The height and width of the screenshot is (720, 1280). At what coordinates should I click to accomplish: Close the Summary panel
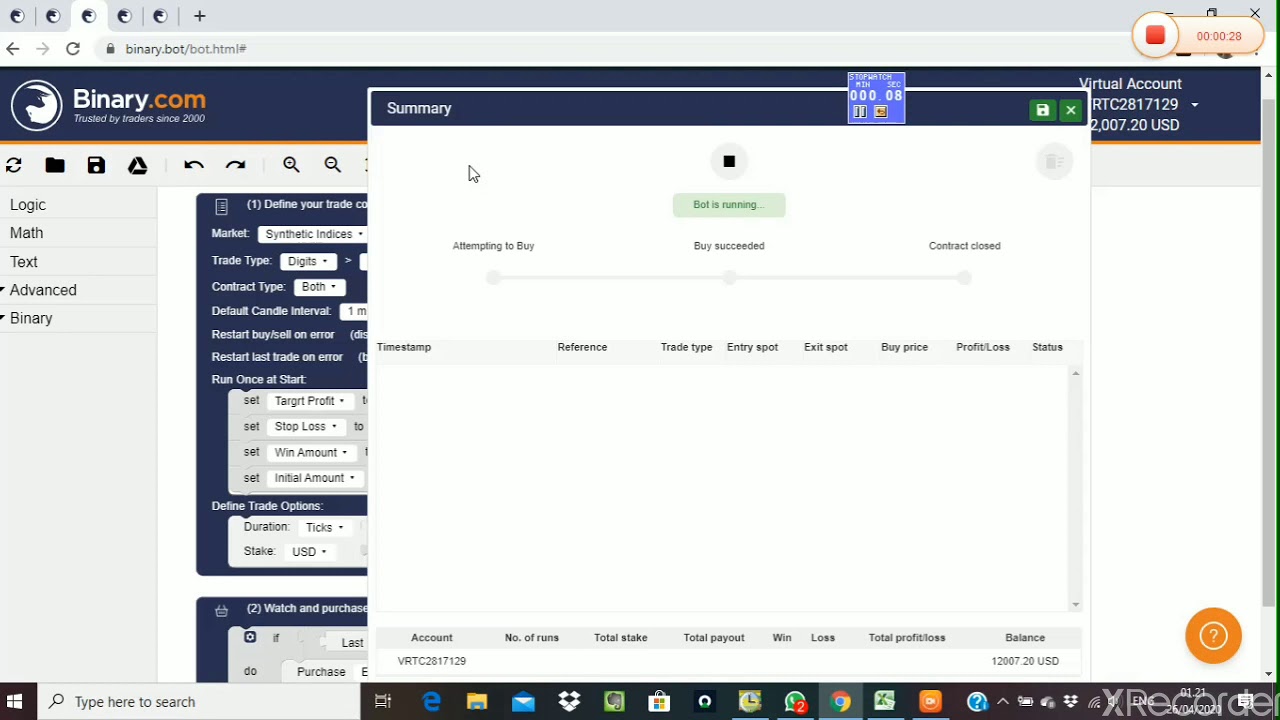(1071, 110)
